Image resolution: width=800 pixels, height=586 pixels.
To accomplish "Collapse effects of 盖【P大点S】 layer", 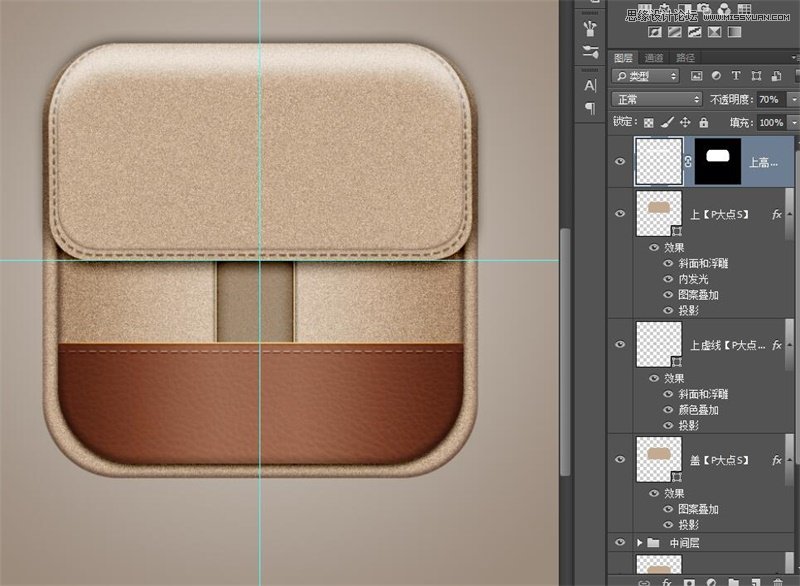I will (789, 461).
